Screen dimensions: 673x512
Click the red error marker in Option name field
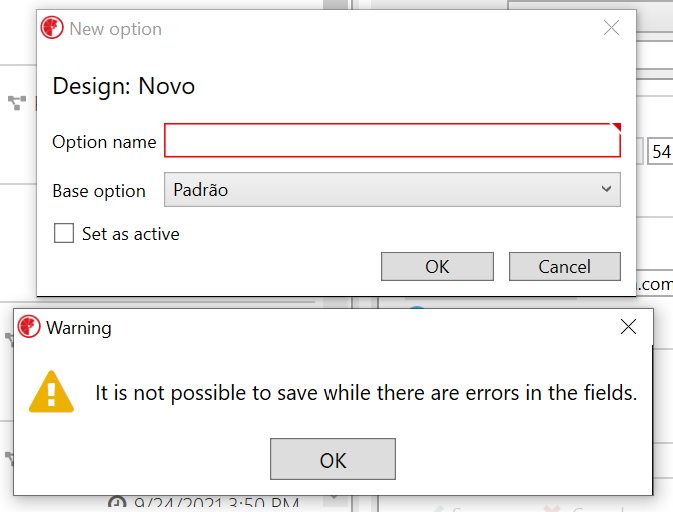point(617,127)
